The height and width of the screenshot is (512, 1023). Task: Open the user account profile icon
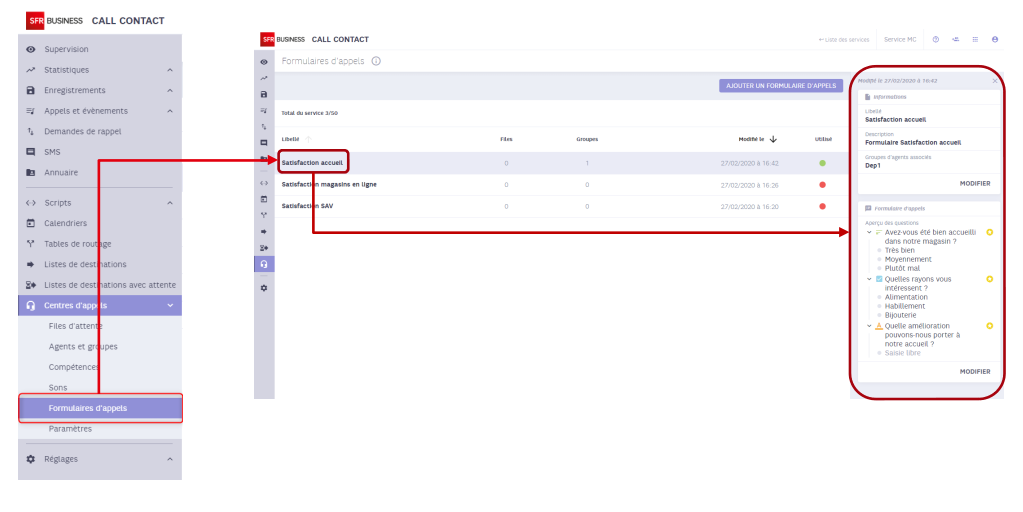click(x=995, y=39)
